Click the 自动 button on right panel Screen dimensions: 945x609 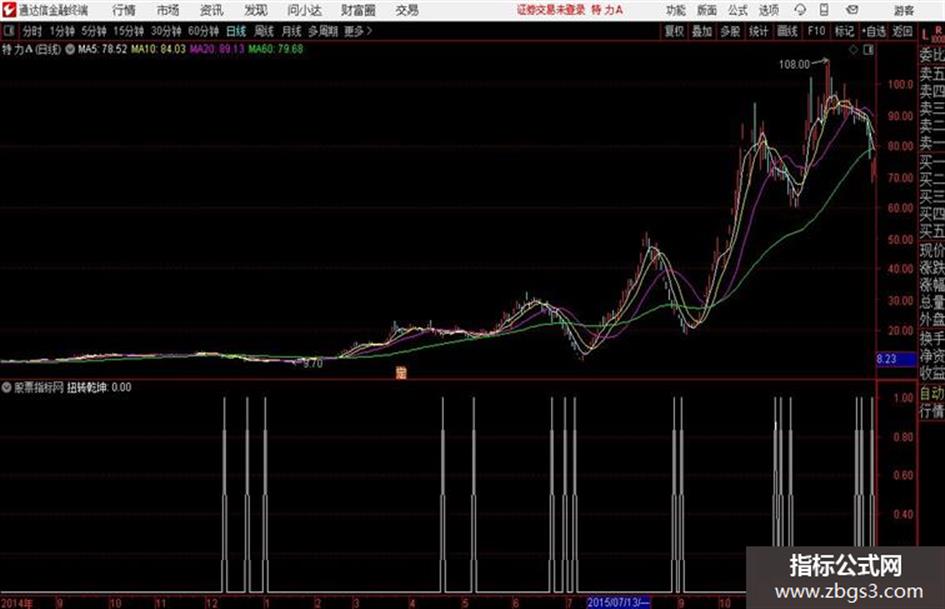pyautogui.click(x=932, y=393)
